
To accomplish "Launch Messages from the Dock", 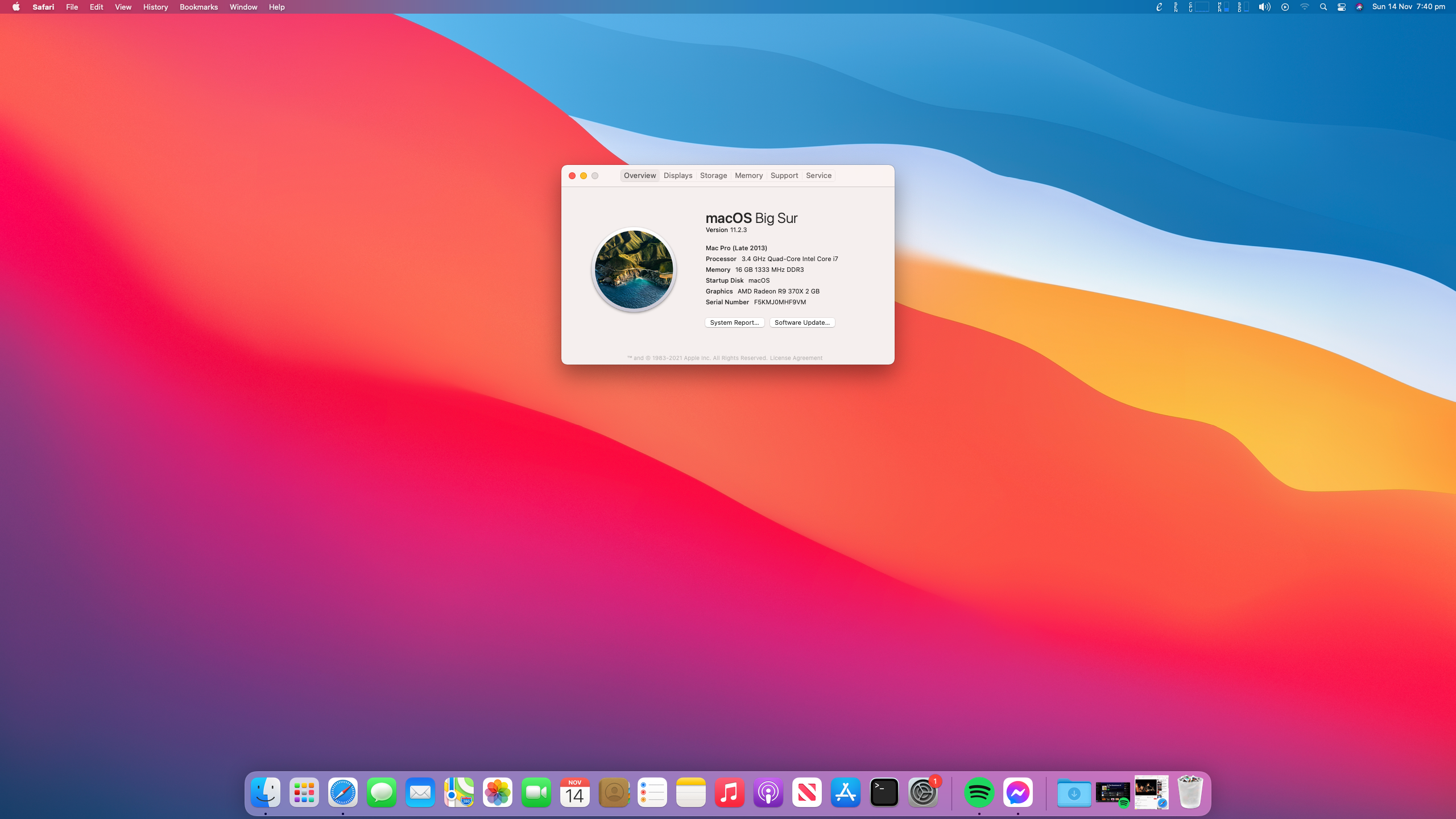I will (382, 792).
